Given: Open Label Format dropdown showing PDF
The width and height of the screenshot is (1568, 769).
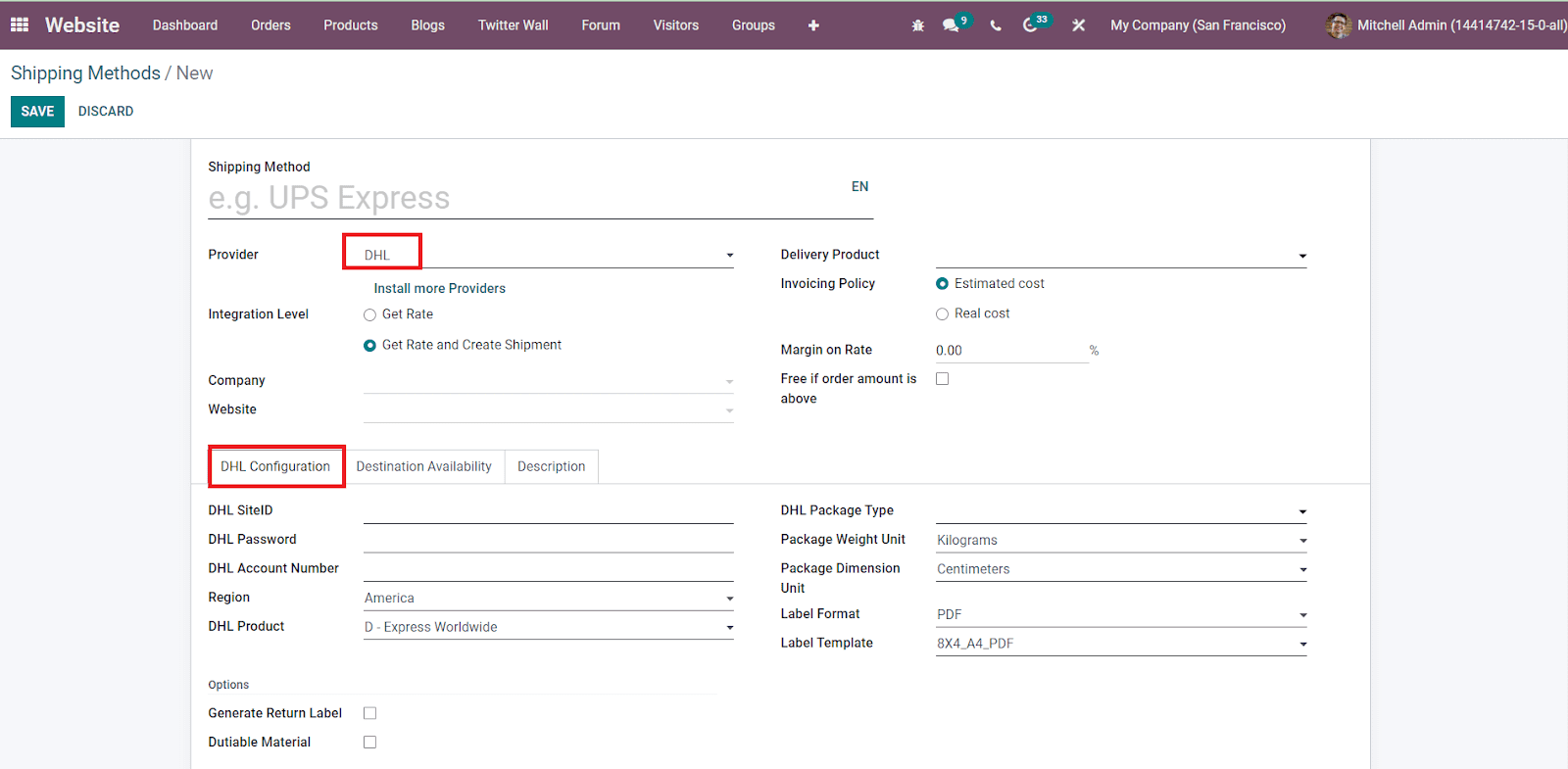Looking at the screenshot, I should pyautogui.click(x=1121, y=614).
